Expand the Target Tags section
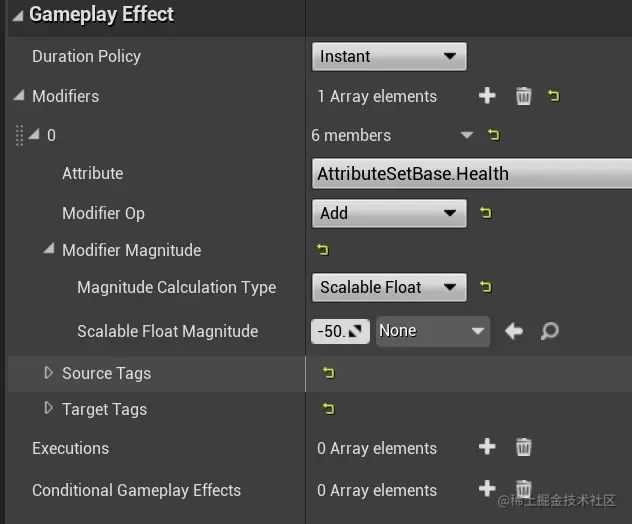Image resolution: width=632 pixels, height=524 pixels. click(48, 409)
